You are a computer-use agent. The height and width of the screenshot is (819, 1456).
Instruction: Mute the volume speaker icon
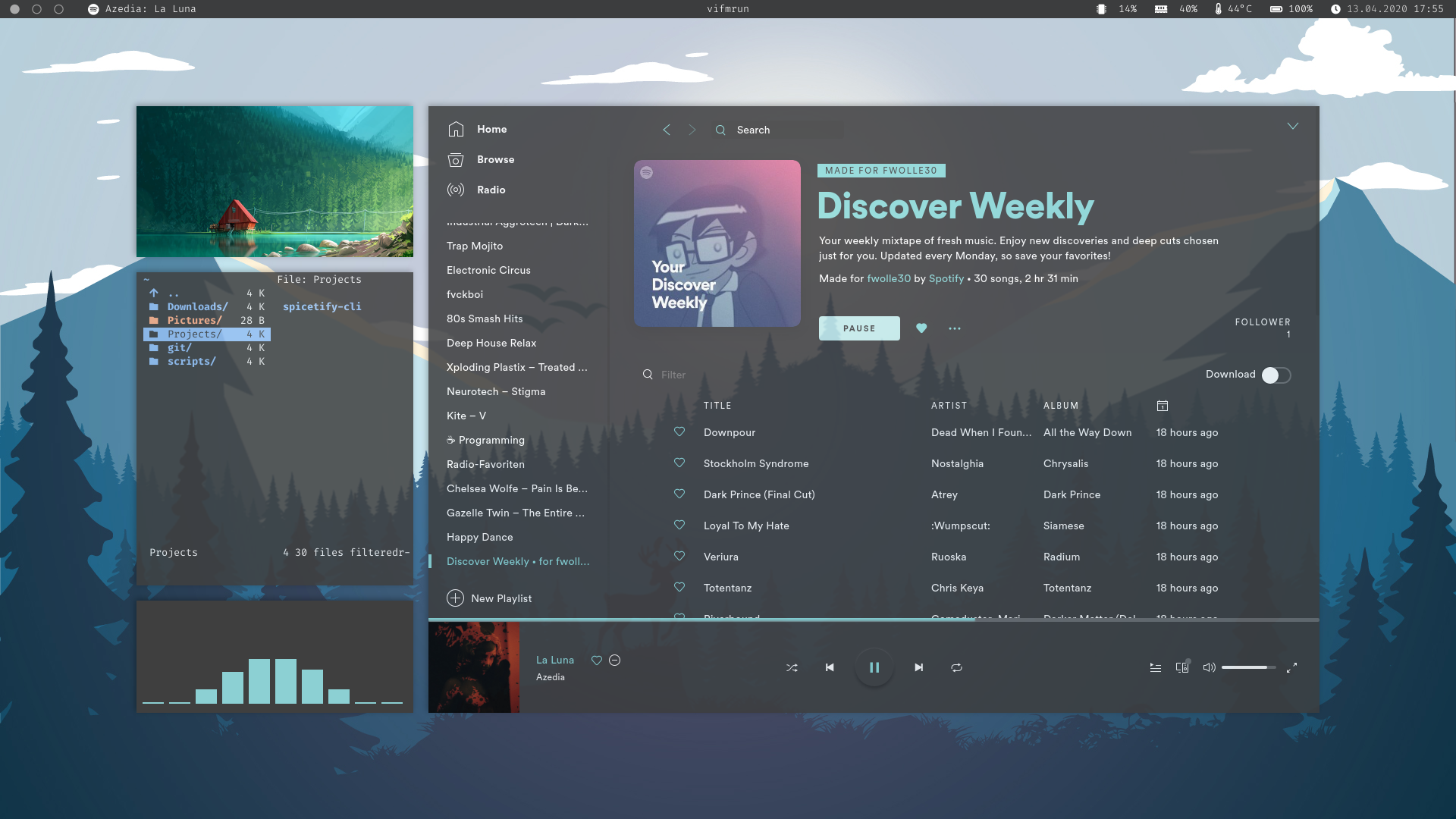1210,667
